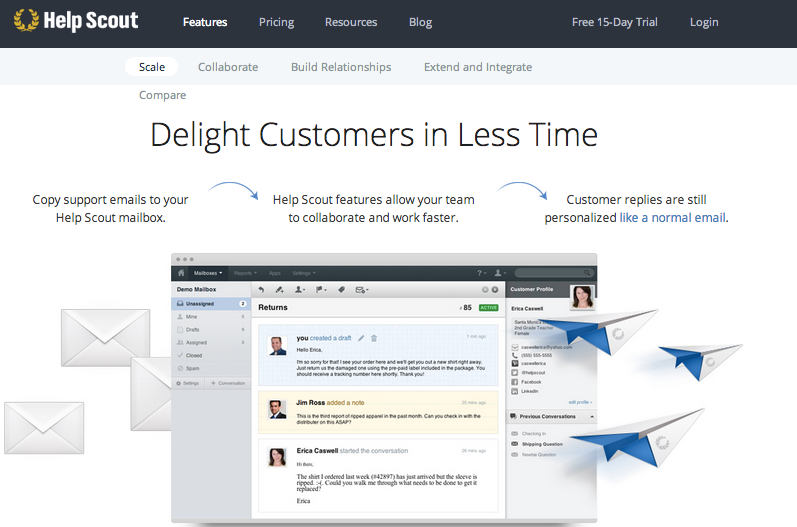
Task: Open the Closed folder
Action: pos(211,355)
